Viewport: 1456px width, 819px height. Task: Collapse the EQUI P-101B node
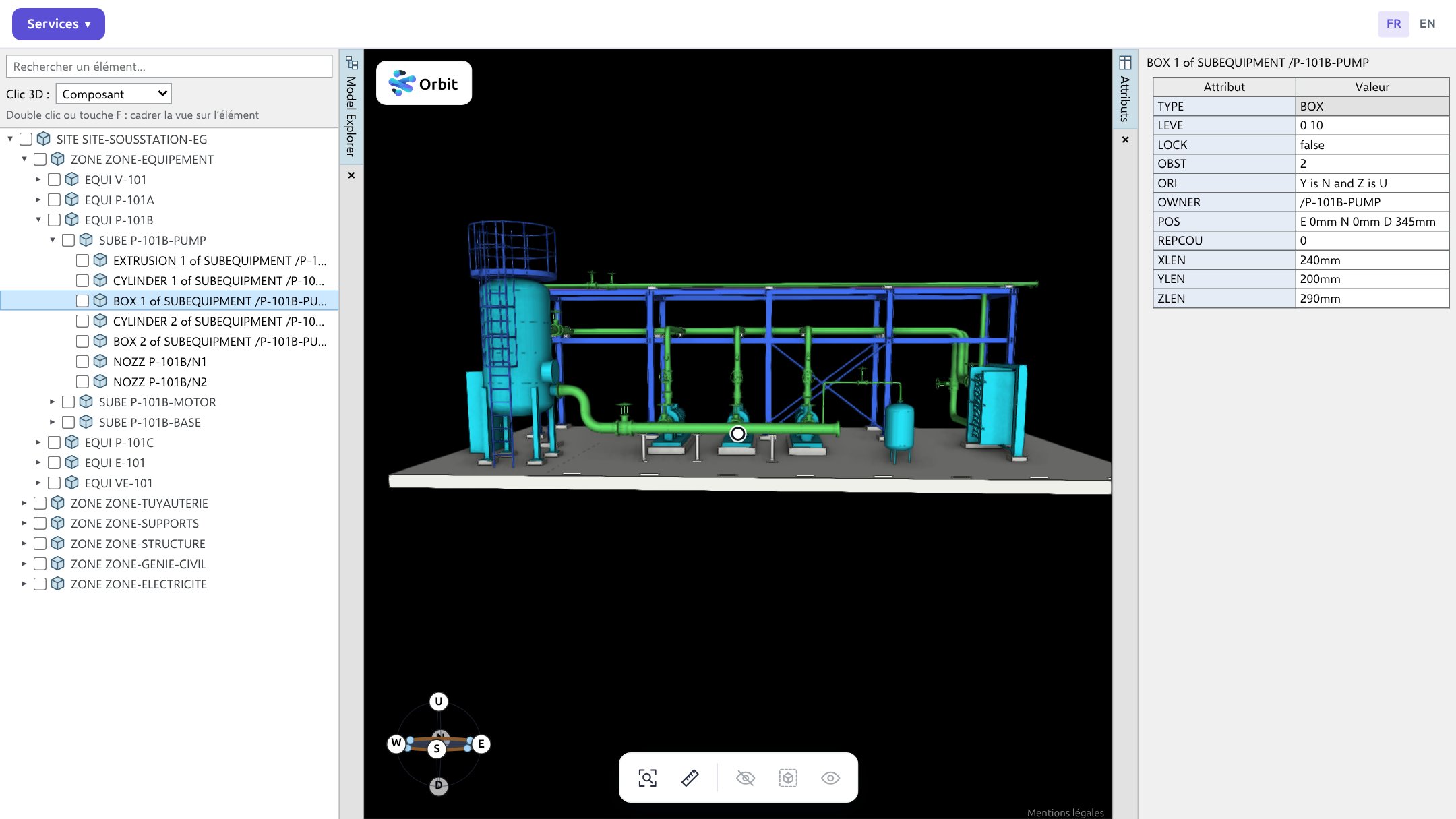point(38,220)
